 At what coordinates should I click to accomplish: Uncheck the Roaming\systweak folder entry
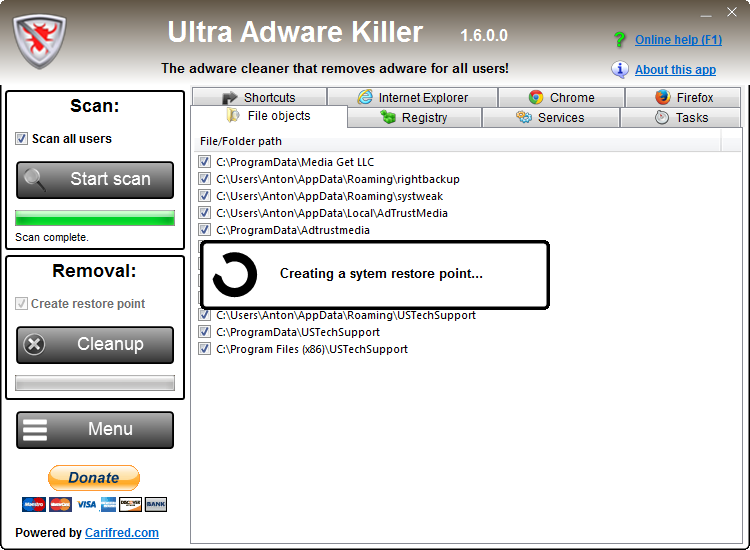pos(204,196)
